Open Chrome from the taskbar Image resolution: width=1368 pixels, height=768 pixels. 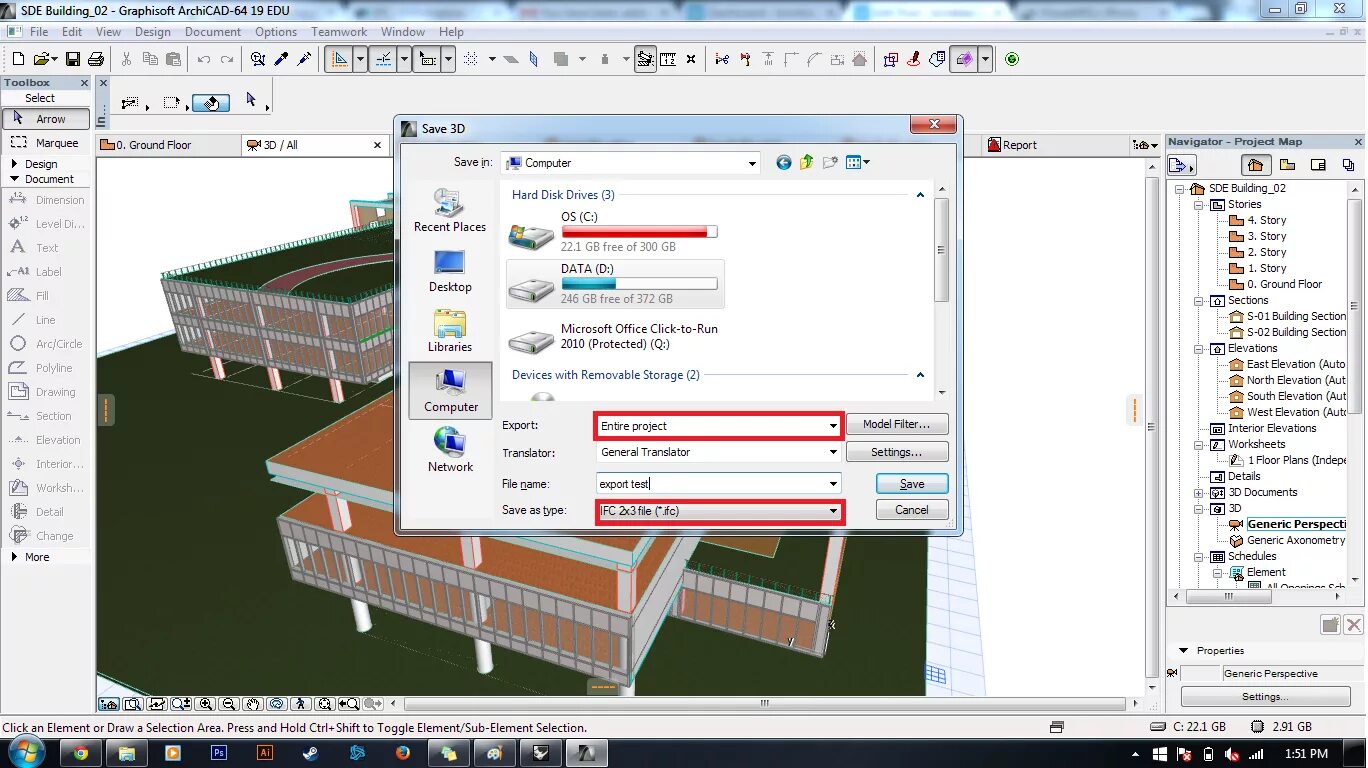(80, 753)
